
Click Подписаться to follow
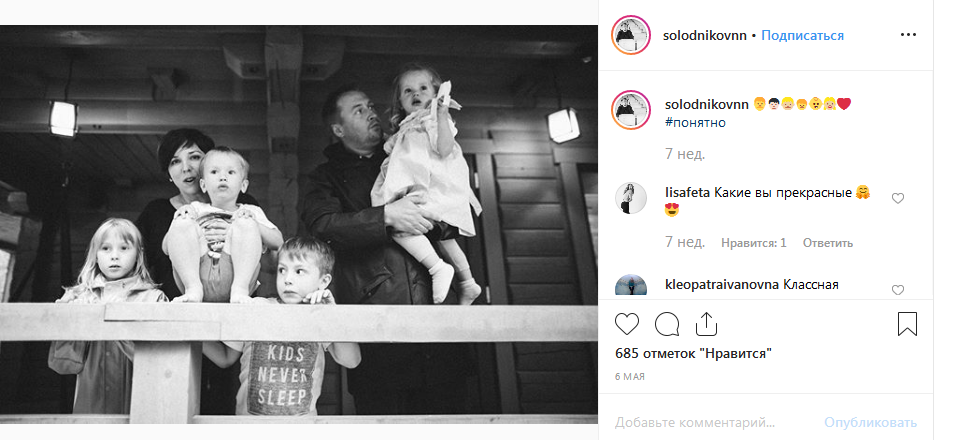[x=802, y=35]
